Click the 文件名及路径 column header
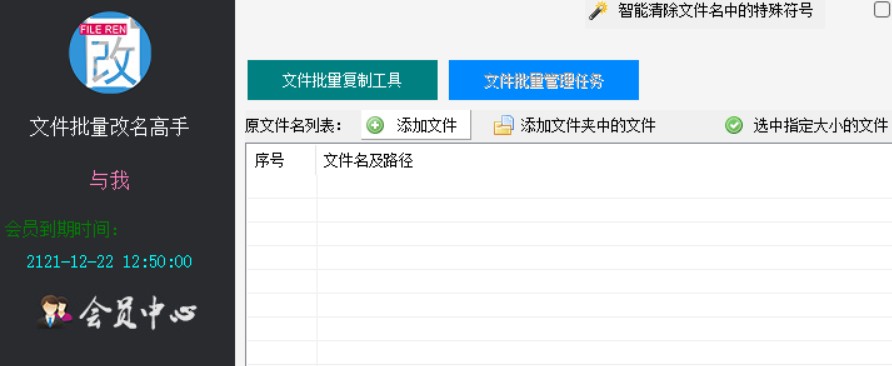Screen dimensions: 892x366 368,161
